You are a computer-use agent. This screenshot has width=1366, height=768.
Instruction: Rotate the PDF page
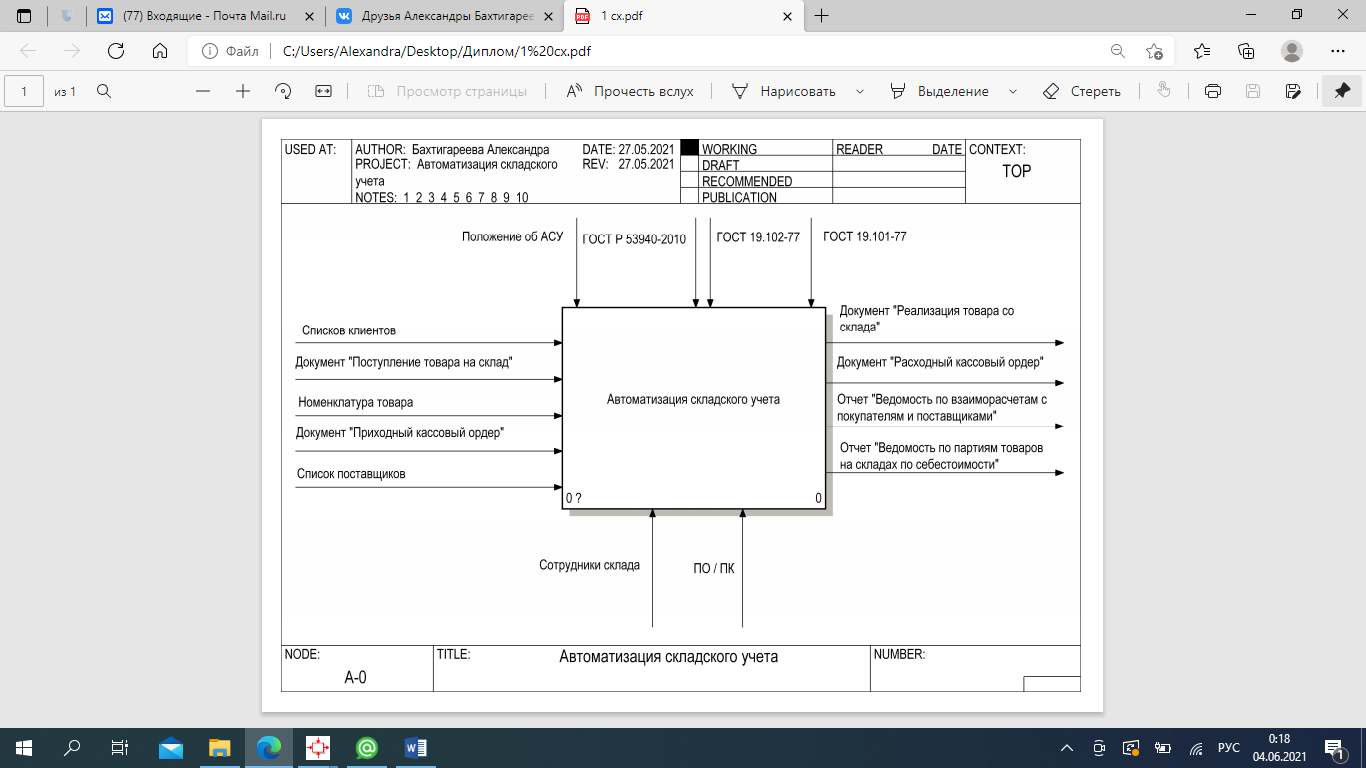(283, 91)
